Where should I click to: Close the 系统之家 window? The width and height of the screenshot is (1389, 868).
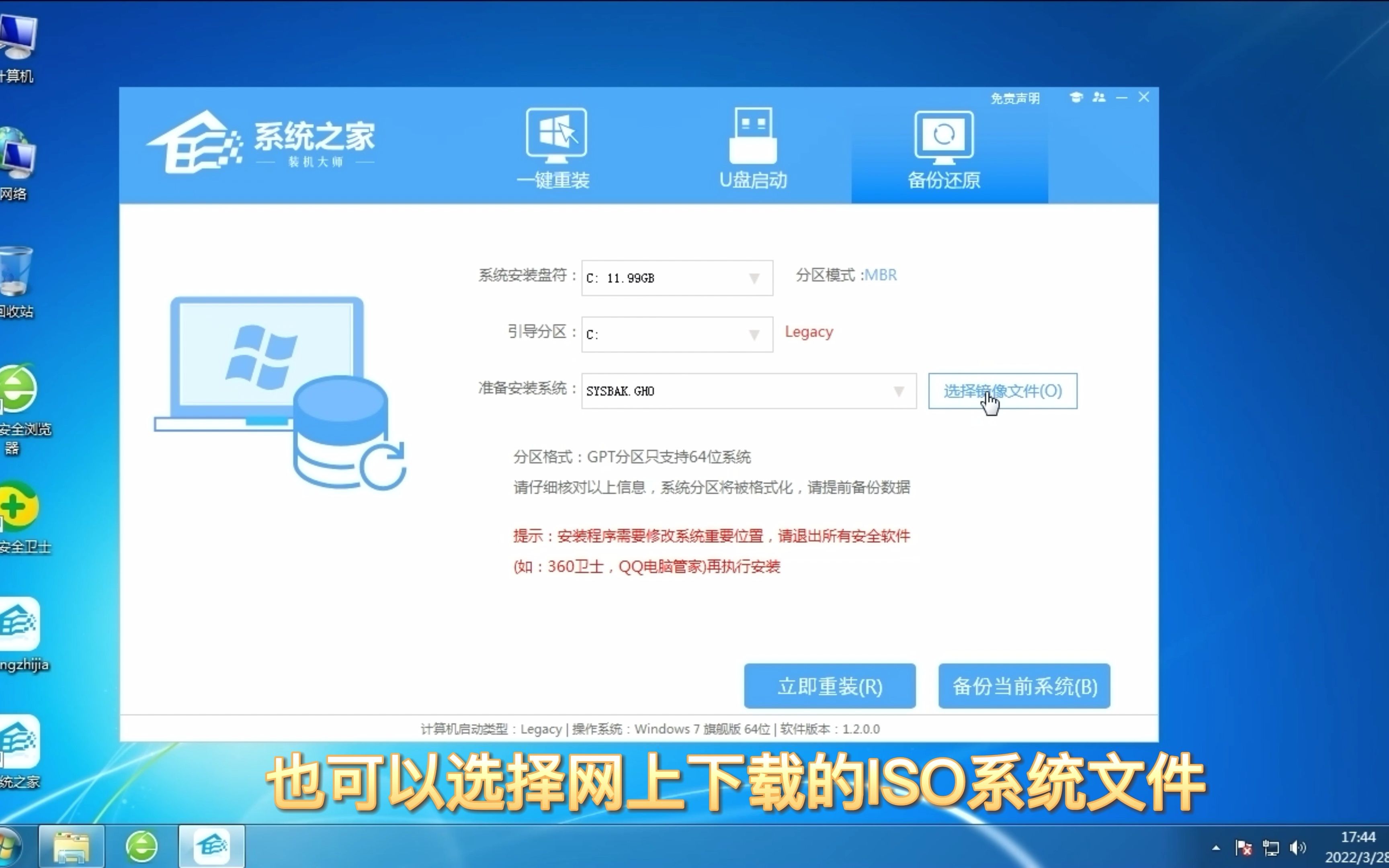[x=1143, y=97]
